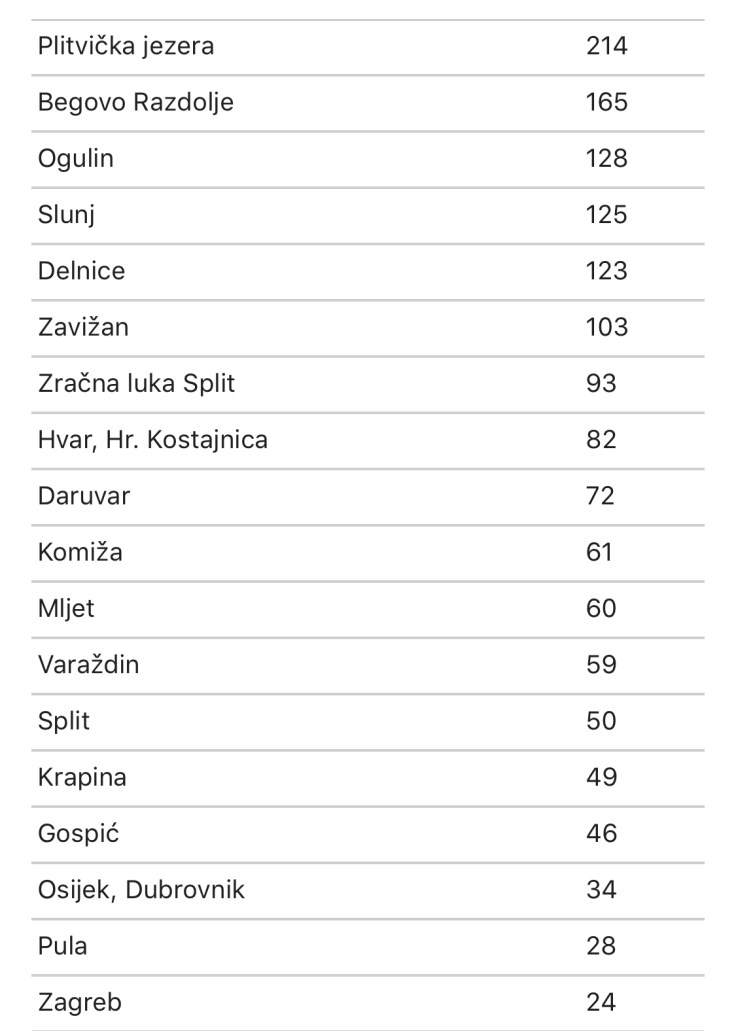Select the Zagreb station name
Image resolution: width=736 pixels, height=1031 pixels.
(80, 1001)
